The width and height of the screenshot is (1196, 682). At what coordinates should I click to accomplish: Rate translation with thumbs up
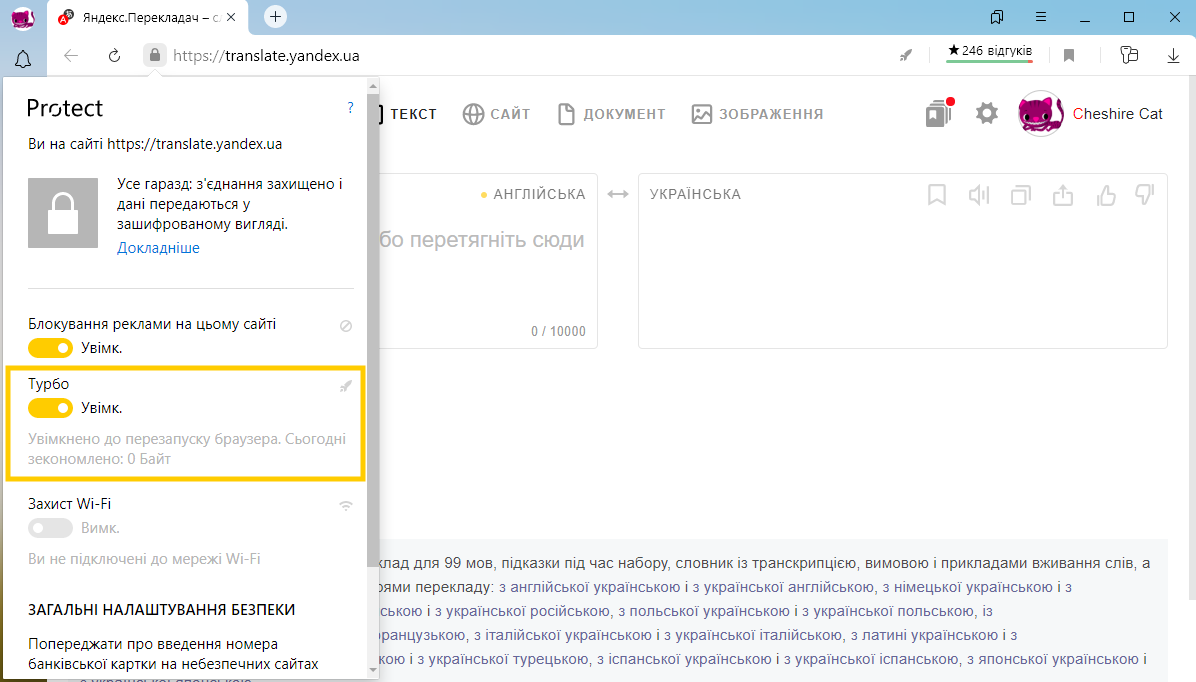click(1105, 195)
